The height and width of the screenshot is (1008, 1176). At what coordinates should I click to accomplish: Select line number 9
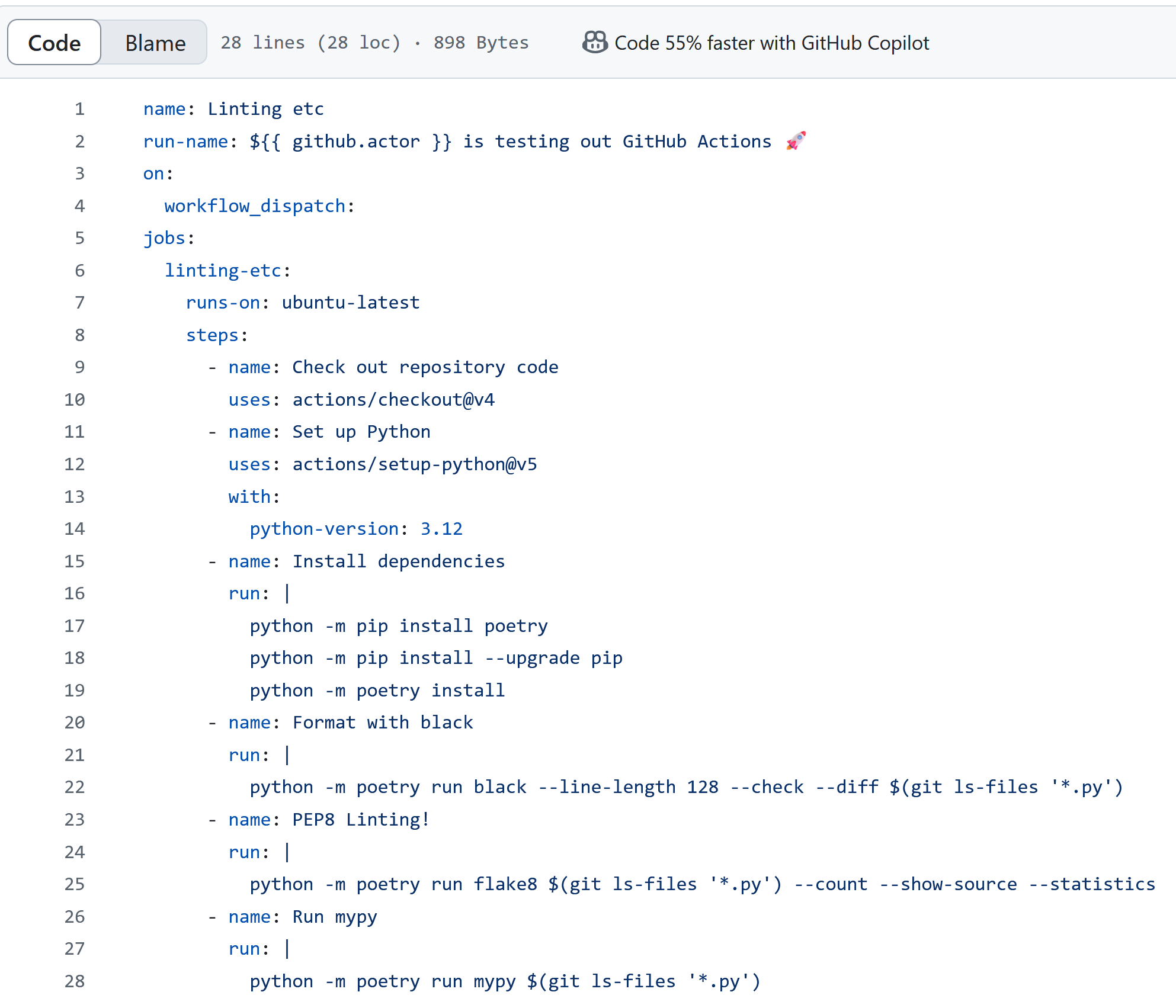coord(79,367)
